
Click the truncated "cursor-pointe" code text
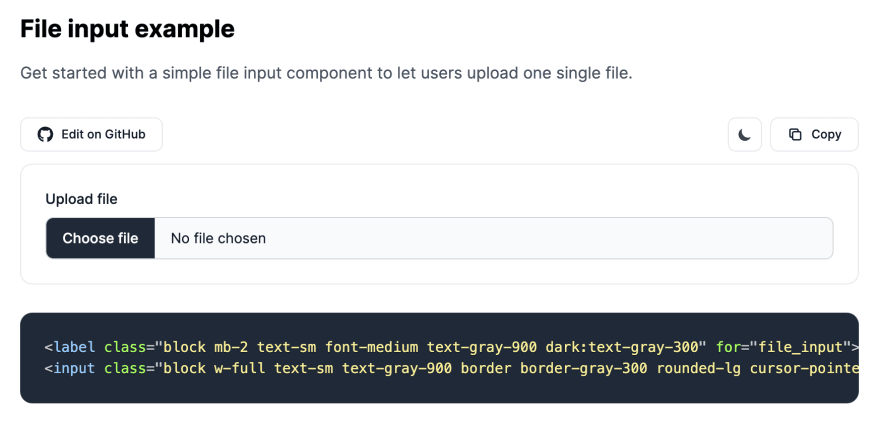[804, 369]
